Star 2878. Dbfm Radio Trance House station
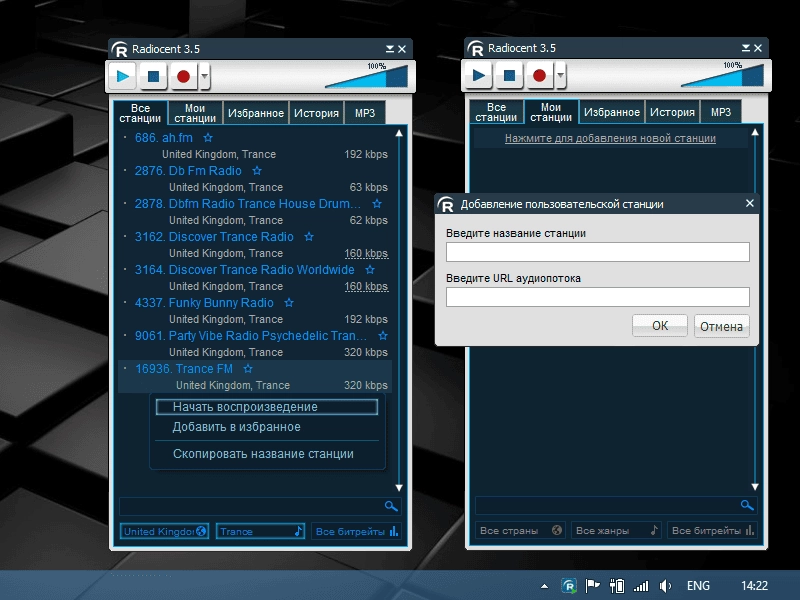Viewport: 800px width, 600px height. 377,204
